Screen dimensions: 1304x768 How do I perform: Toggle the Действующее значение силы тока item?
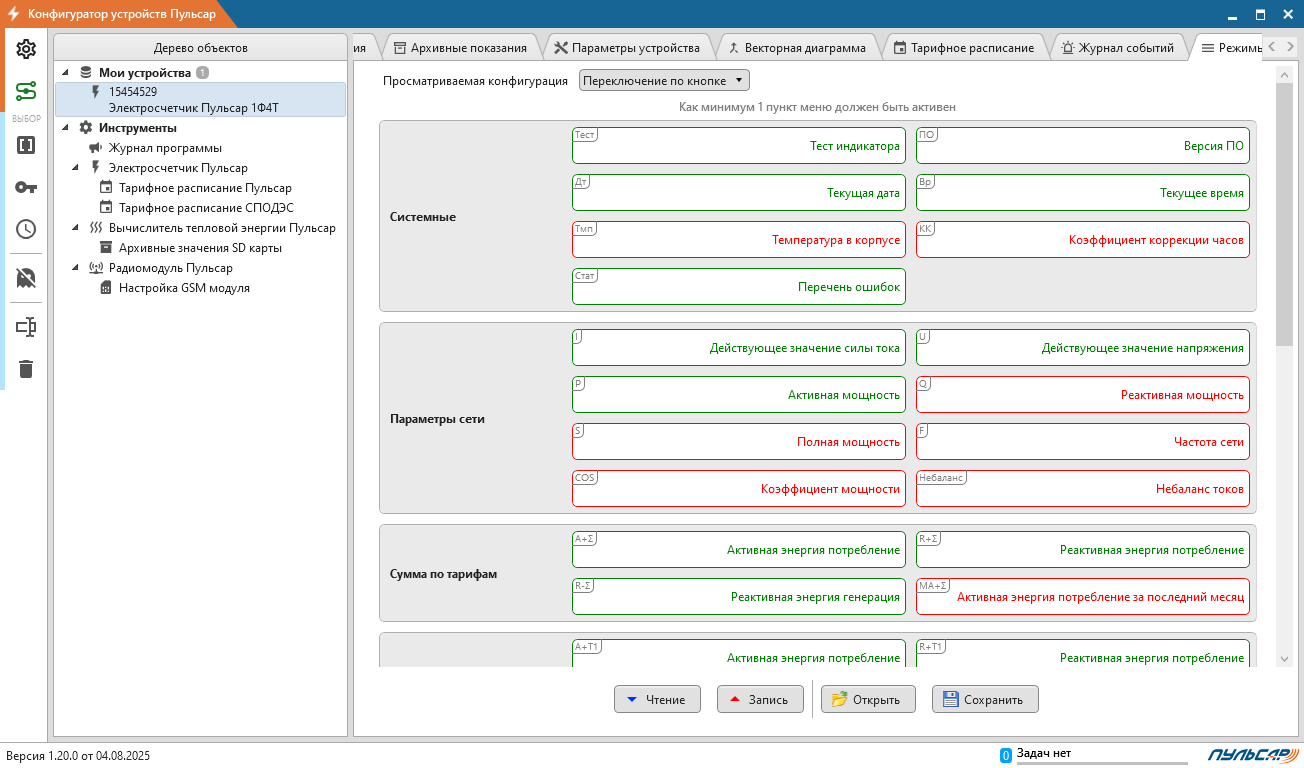click(739, 348)
